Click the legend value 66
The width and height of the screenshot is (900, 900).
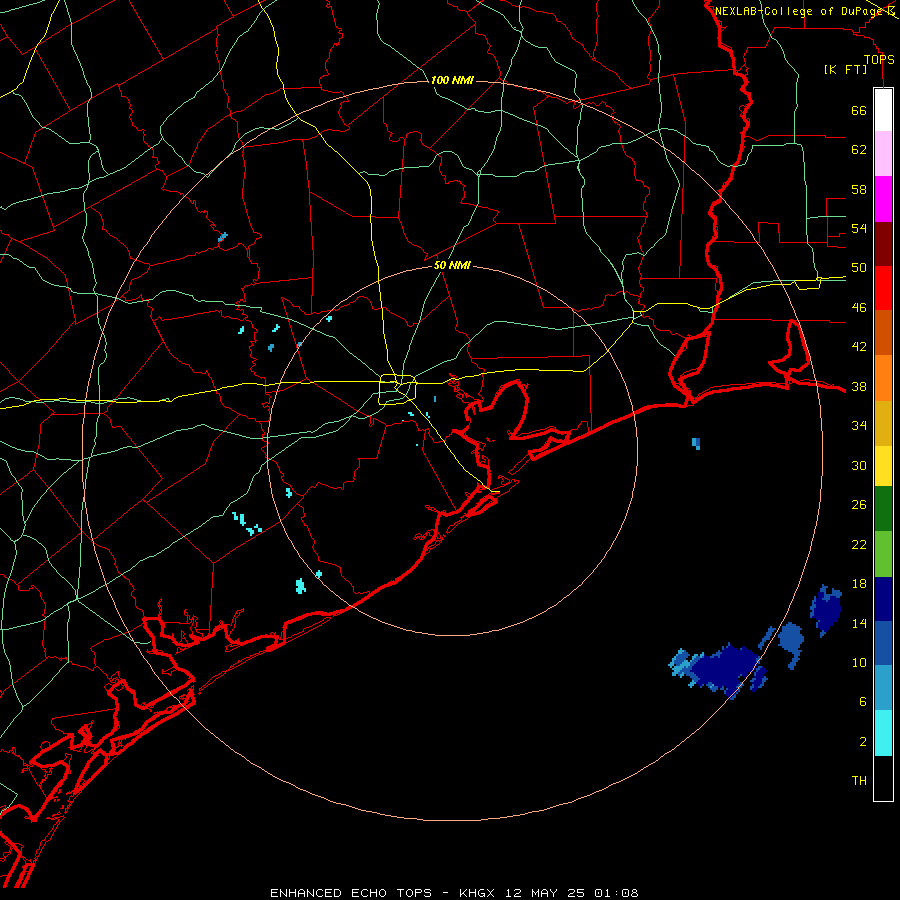859,111
